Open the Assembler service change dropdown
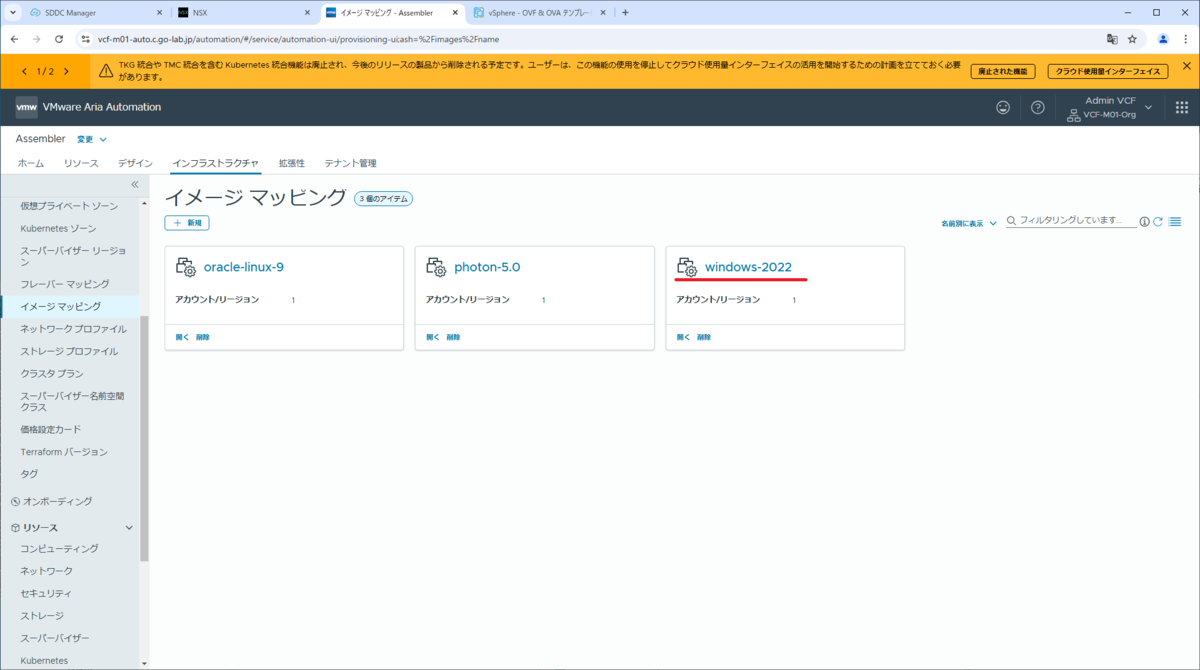This screenshot has height=670, width=1200. [92, 139]
